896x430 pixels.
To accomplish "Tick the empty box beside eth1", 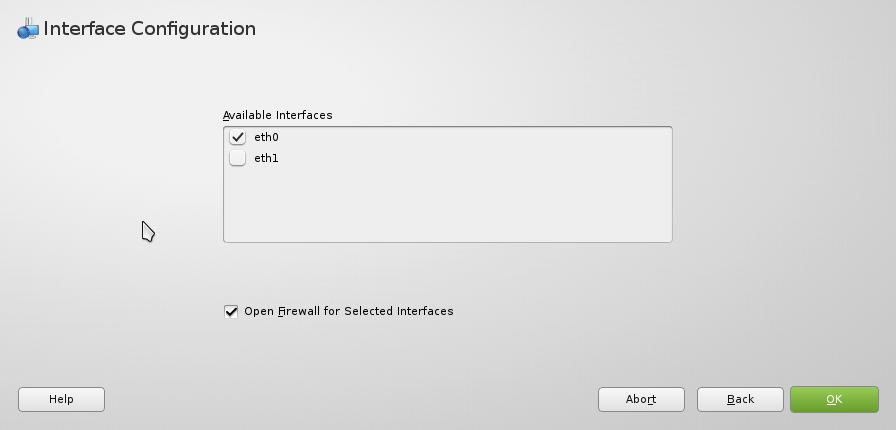I will (x=237, y=158).
